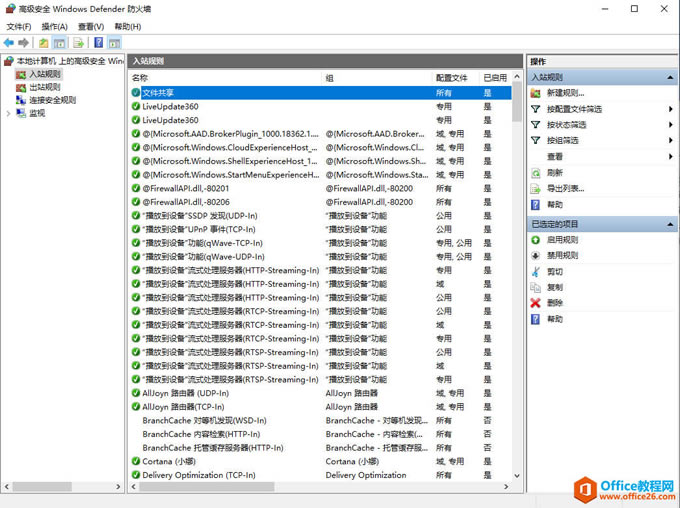Click the 按组筛选 funnel icon

536,141
